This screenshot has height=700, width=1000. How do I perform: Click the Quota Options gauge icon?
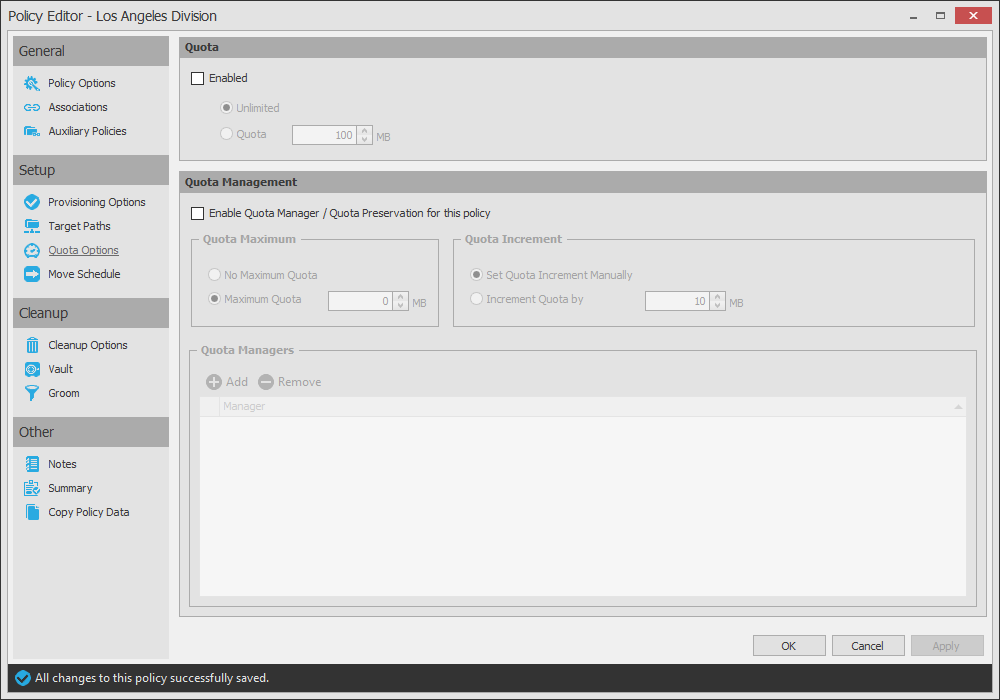32,251
